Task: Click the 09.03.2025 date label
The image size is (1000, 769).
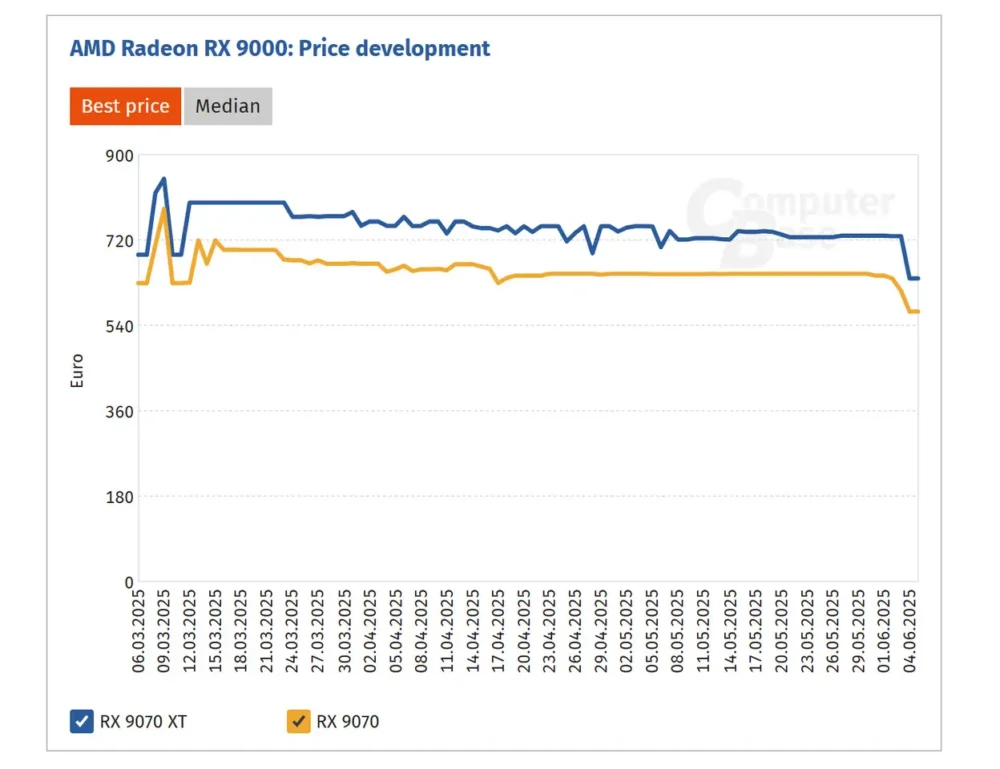Action: click(x=164, y=631)
